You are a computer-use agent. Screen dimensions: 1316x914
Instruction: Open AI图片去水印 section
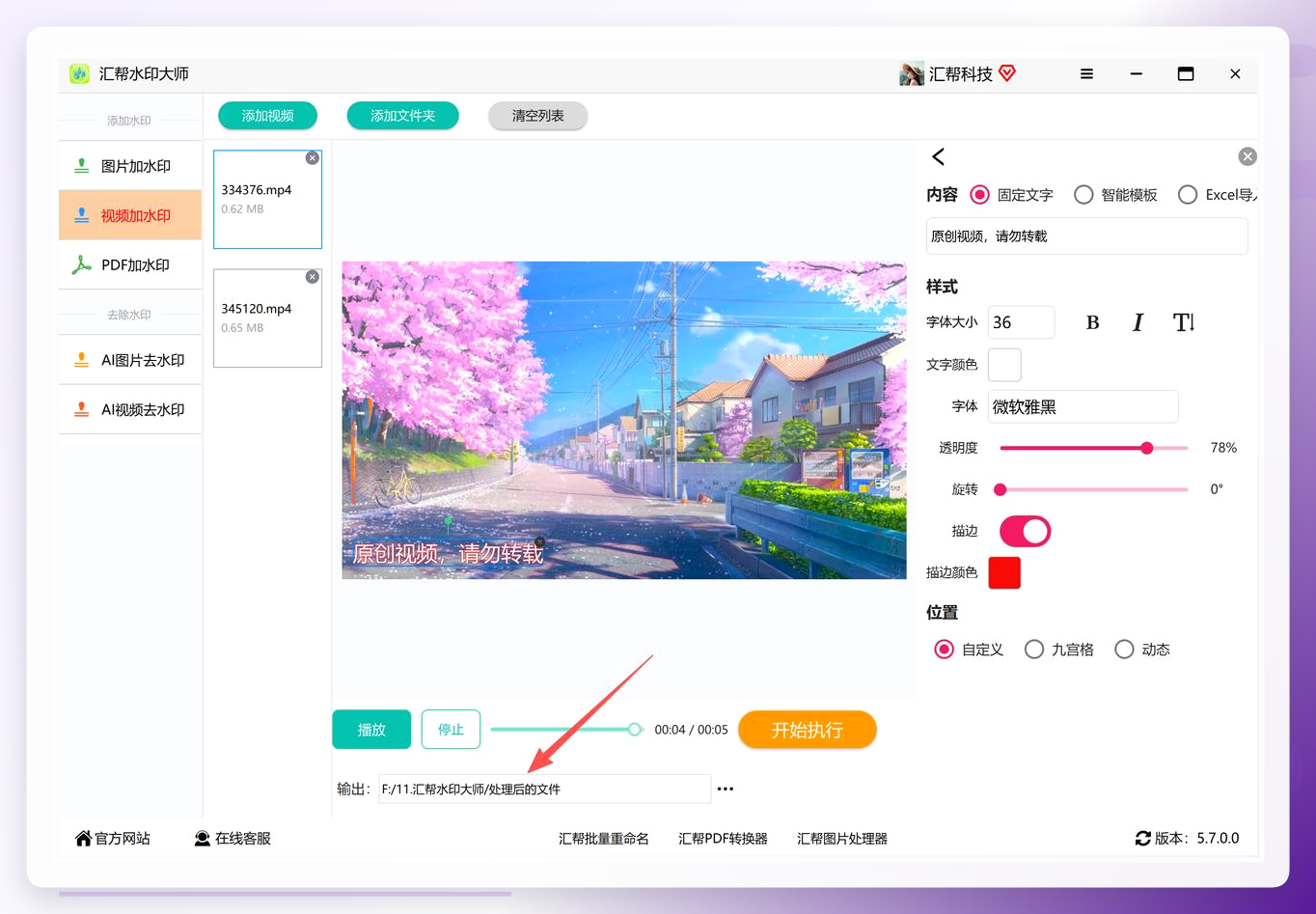pos(130,360)
